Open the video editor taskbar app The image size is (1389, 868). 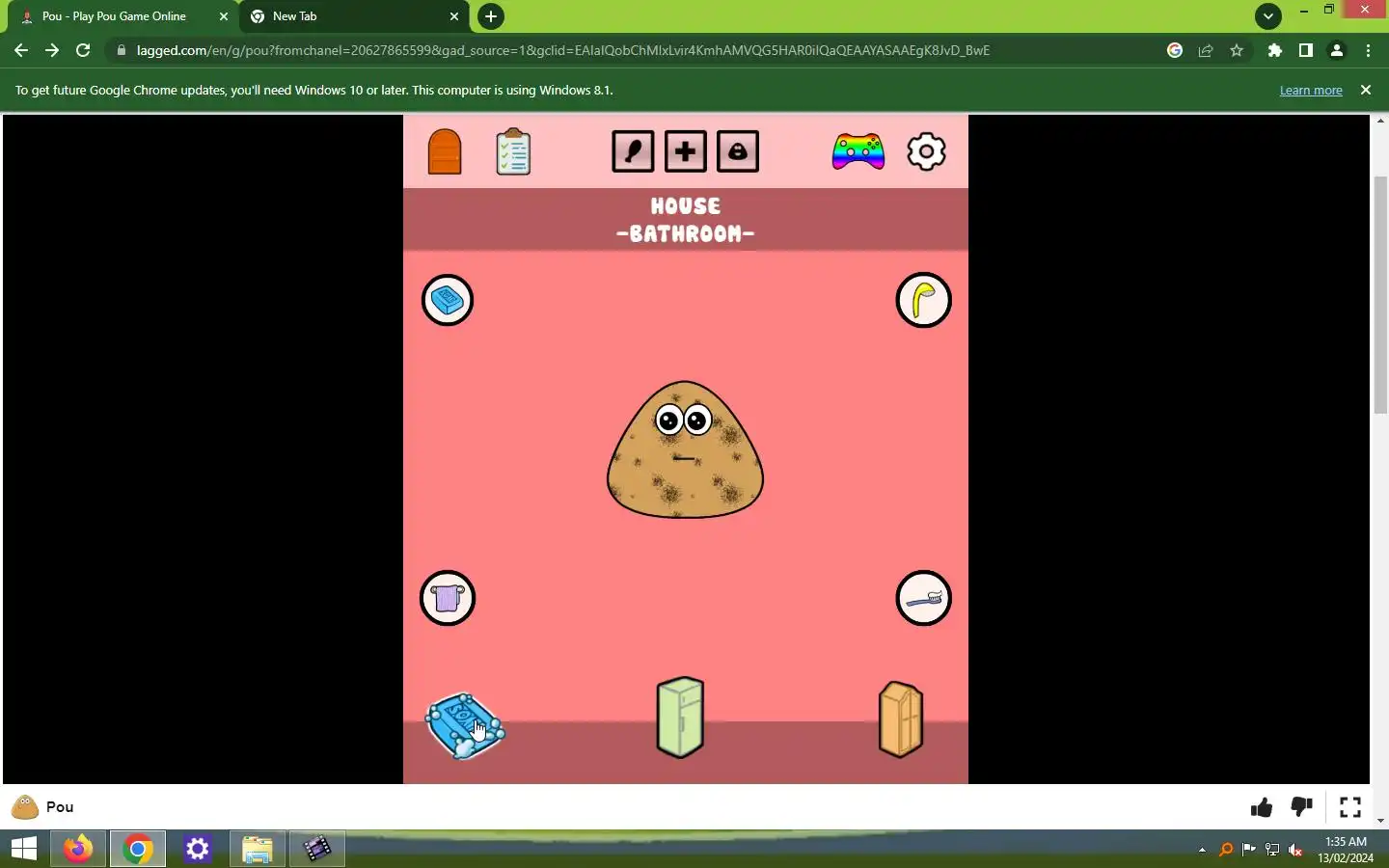point(317,849)
